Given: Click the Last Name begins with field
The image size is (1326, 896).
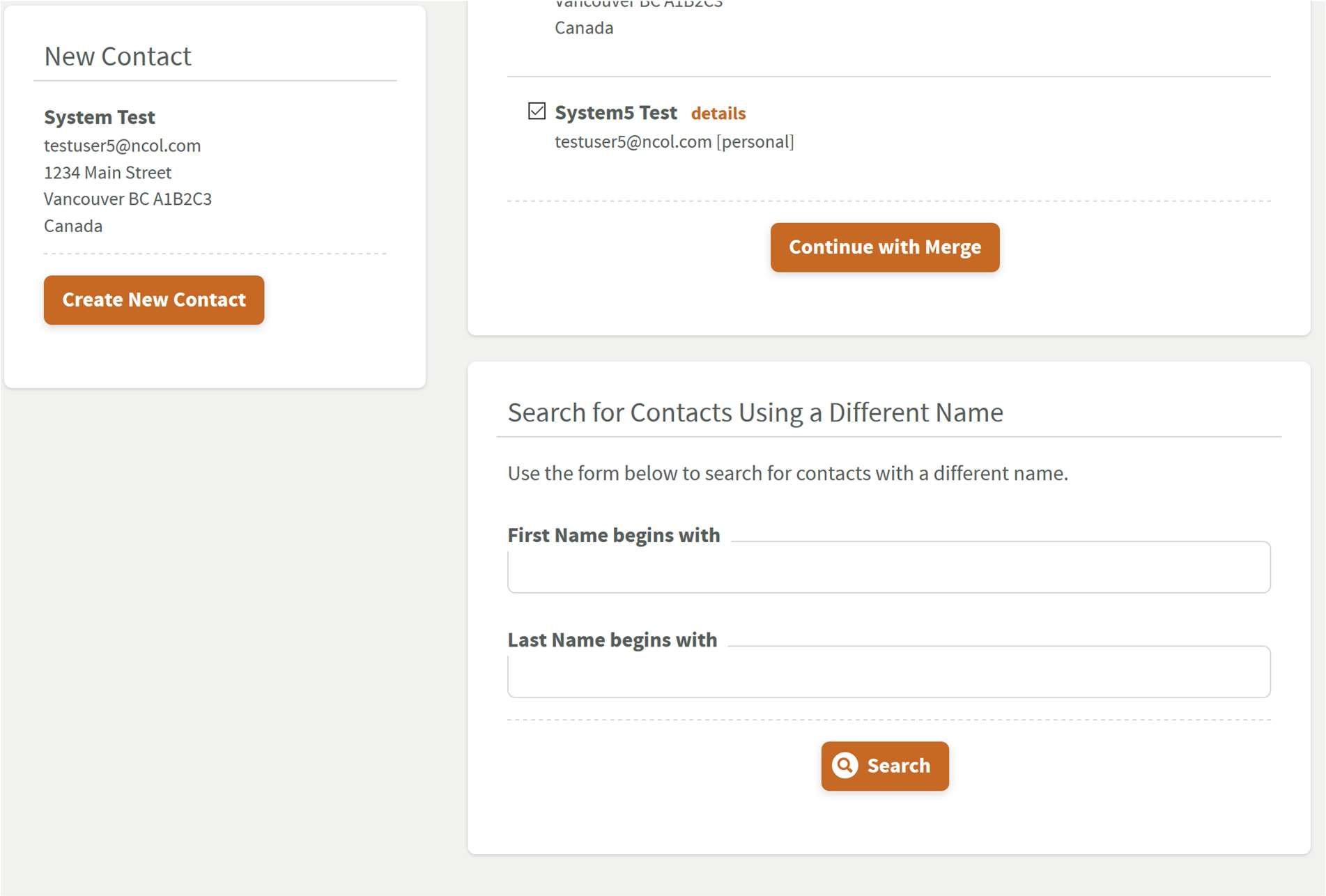Looking at the screenshot, I should point(888,672).
